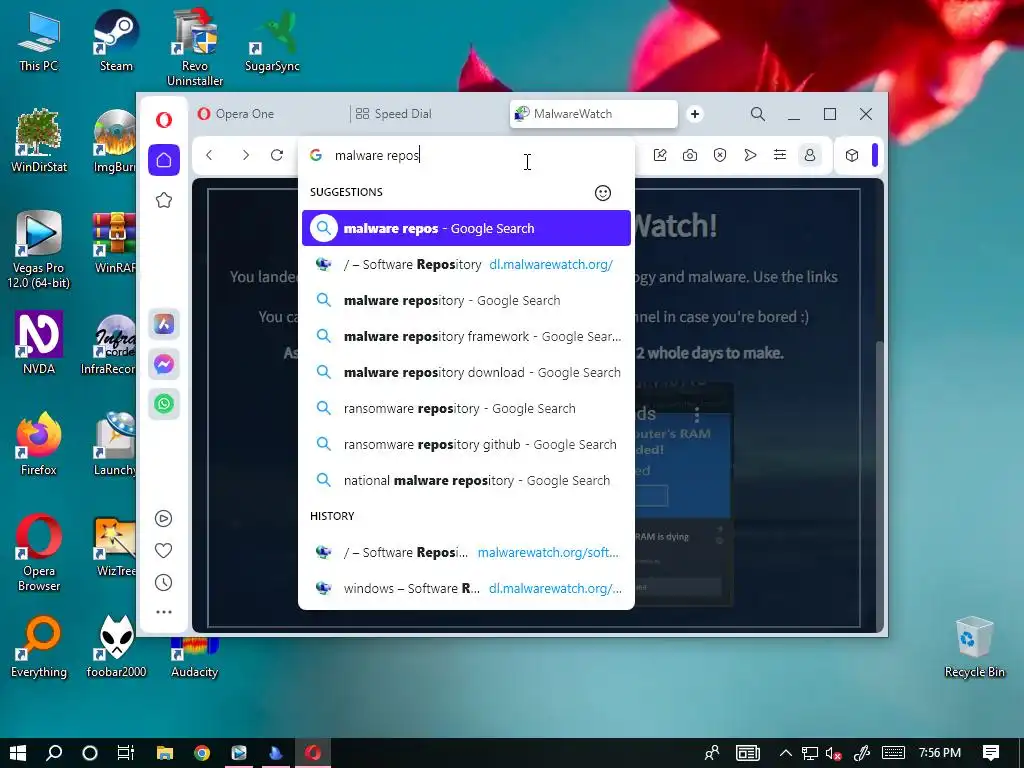1024x768 pixels.
Task: Open the Action Center notifications icon
Action: [991, 753]
